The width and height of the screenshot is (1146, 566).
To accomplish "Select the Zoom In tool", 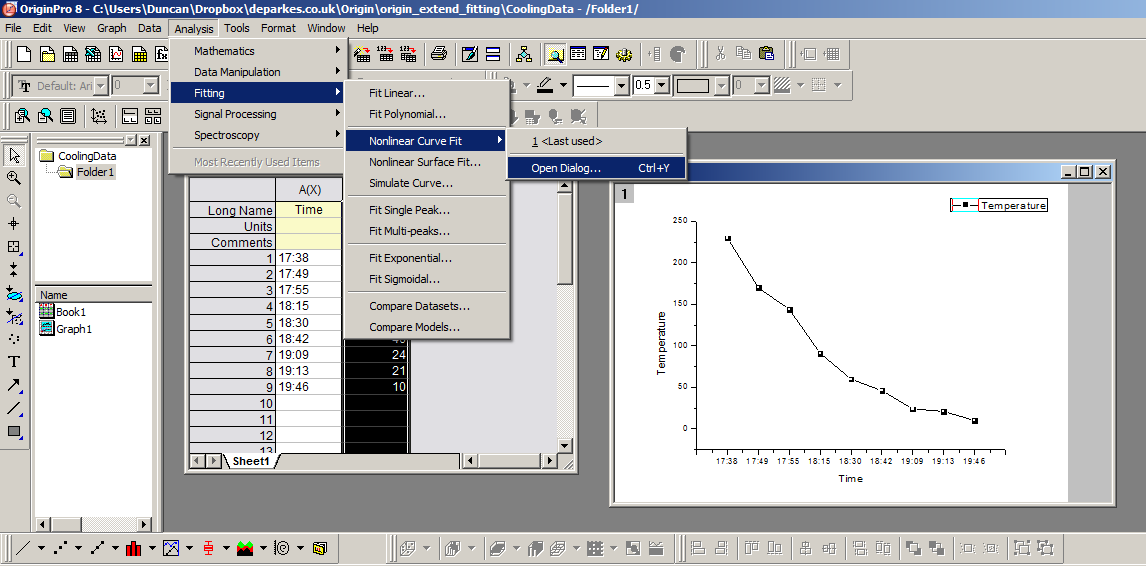I will [x=14, y=178].
